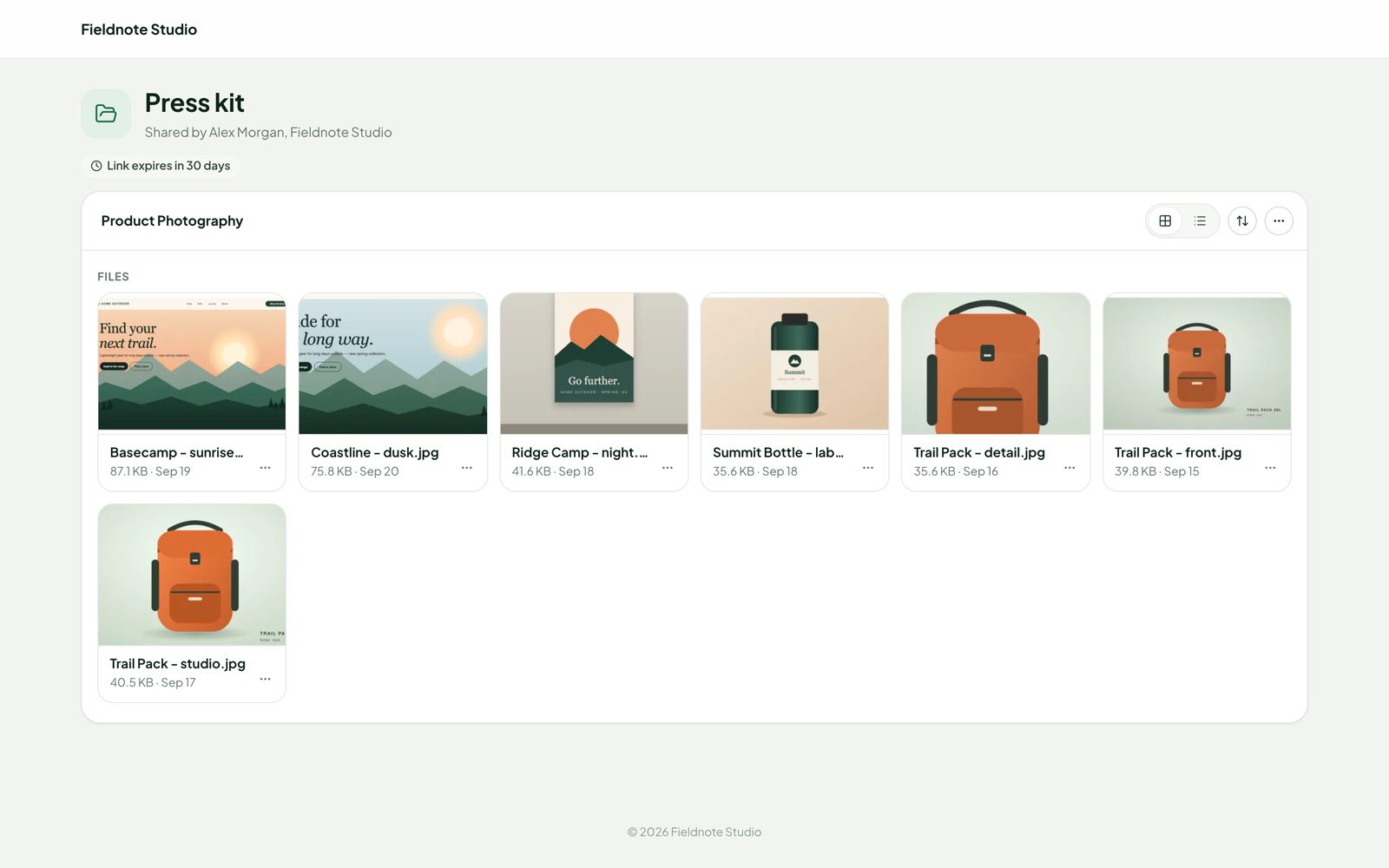Switch to list view
This screenshot has width=1389, height=868.
point(1200,221)
